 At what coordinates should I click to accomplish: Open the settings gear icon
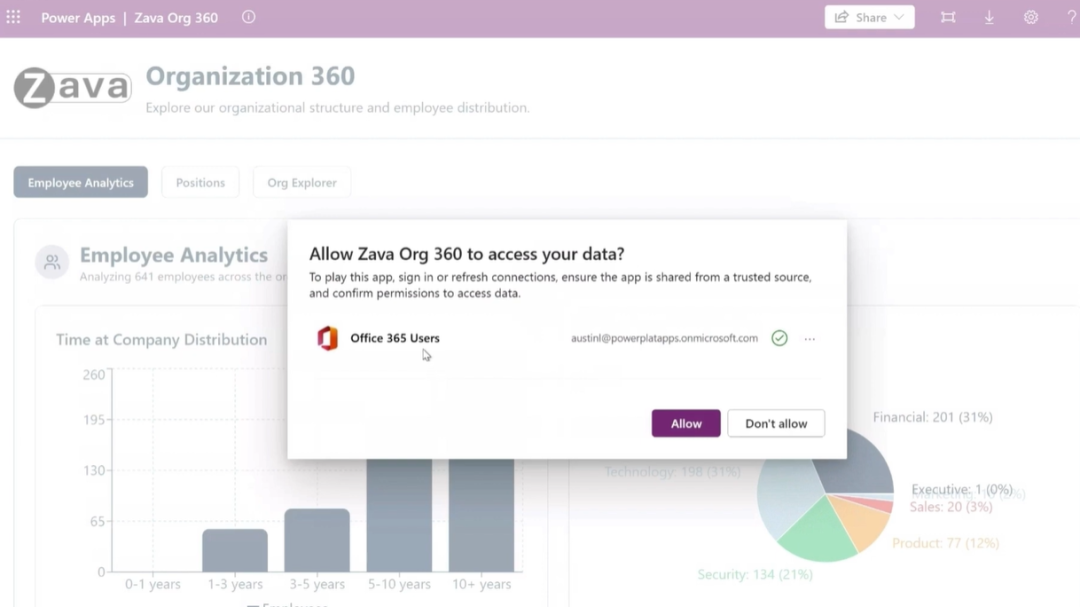(x=1030, y=17)
